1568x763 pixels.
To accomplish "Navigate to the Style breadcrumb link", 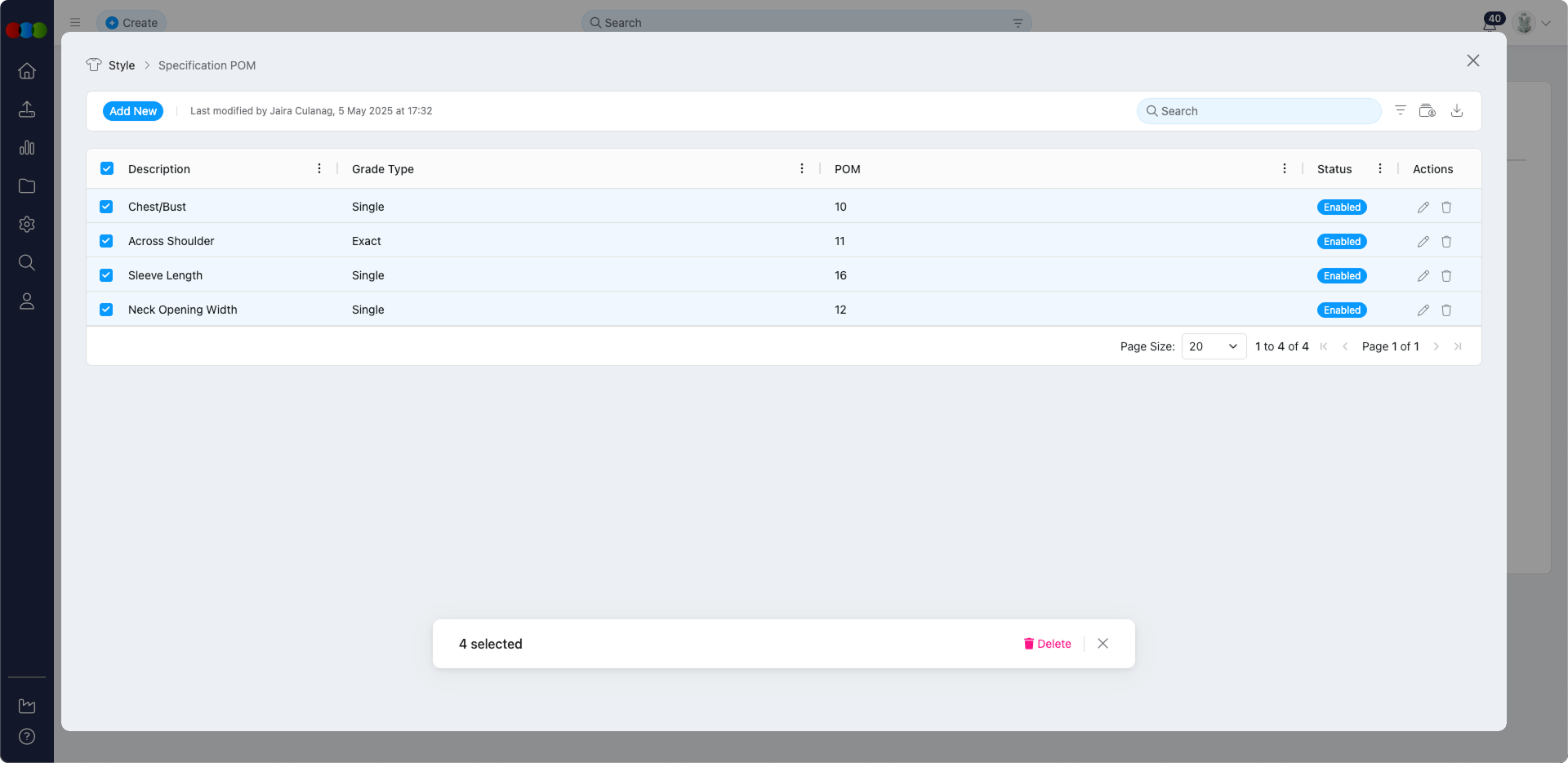I will [x=122, y=65].
